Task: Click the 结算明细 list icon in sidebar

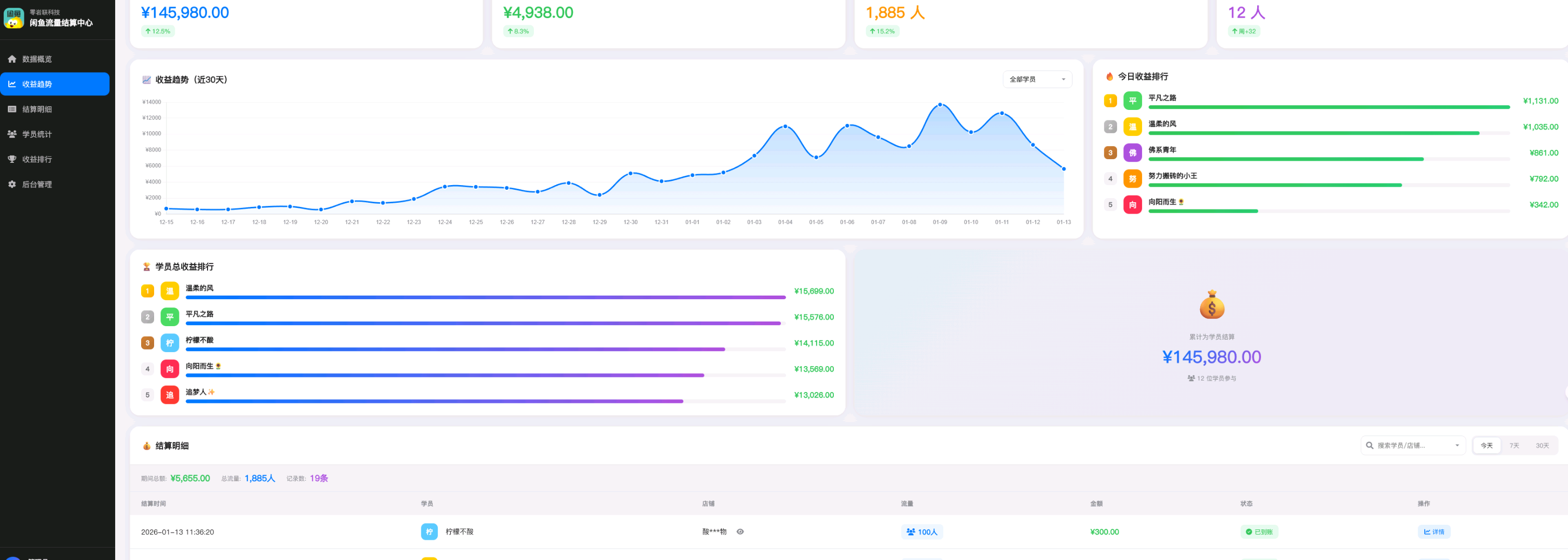Action: click(x=12, y=109)
